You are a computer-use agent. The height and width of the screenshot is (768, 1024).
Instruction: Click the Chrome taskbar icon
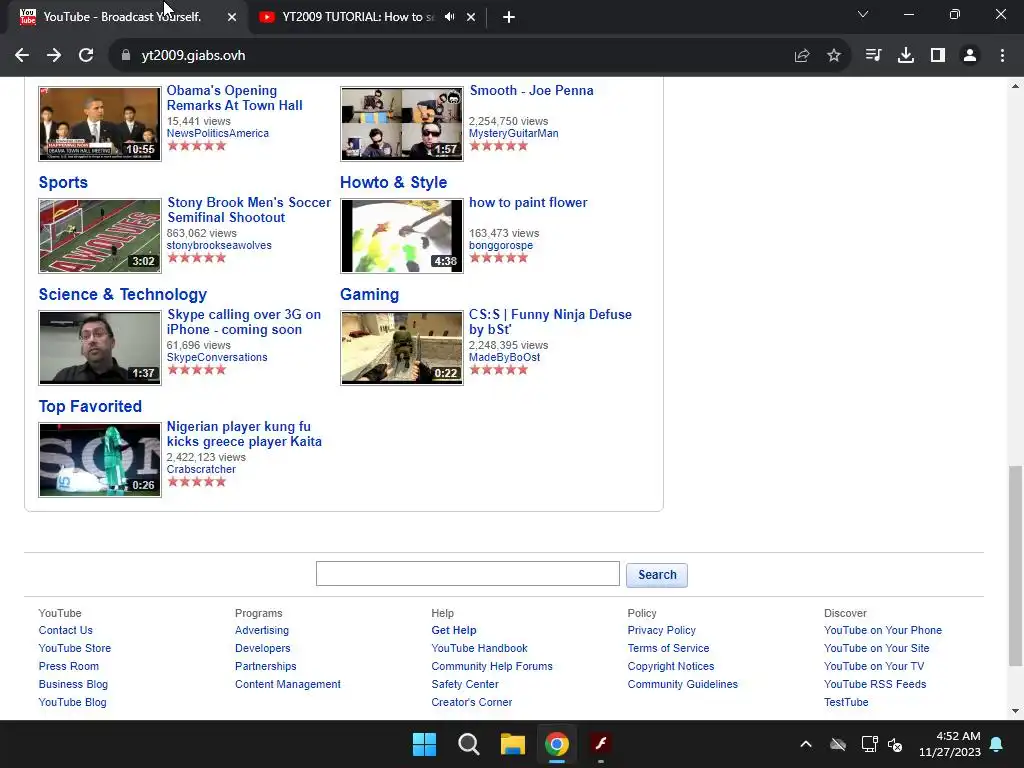coord(557,744)
